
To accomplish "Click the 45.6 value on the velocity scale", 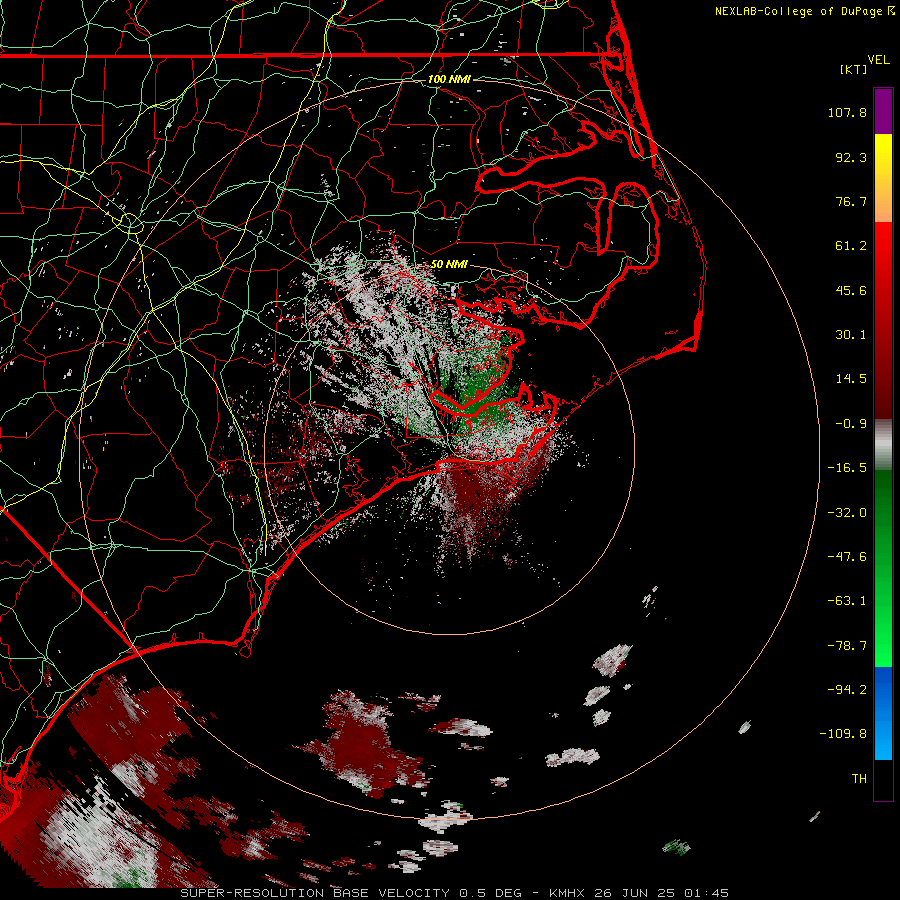I will [851, 290].
